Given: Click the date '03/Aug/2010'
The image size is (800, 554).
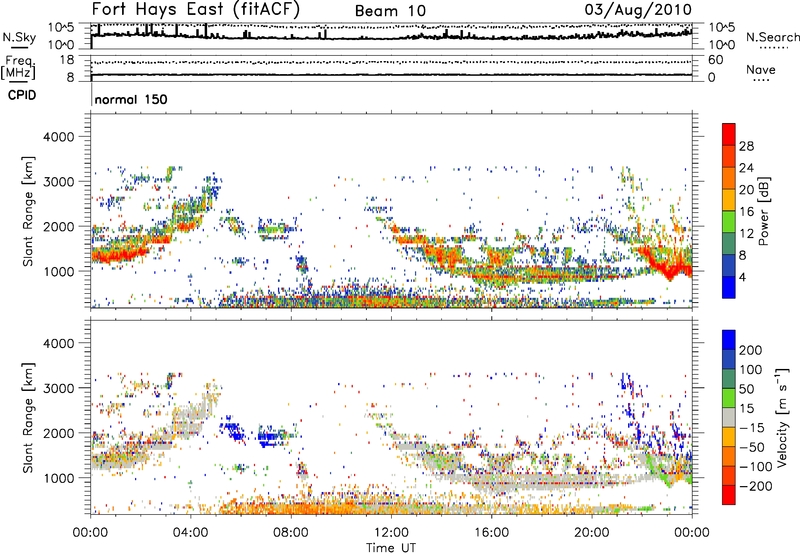Looking at the screenshot, I should click(638, 10).
